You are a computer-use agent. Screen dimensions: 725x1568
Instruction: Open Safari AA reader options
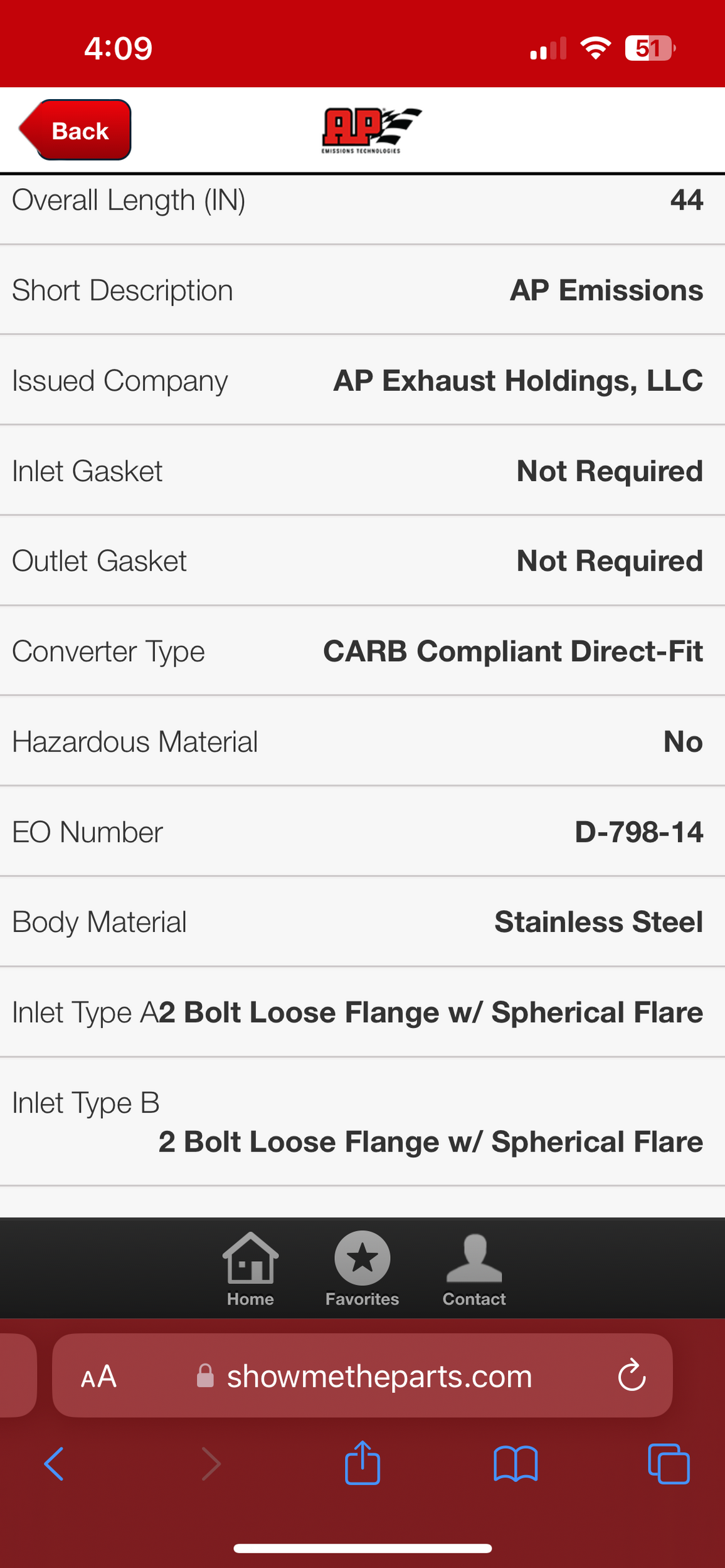98,1377
